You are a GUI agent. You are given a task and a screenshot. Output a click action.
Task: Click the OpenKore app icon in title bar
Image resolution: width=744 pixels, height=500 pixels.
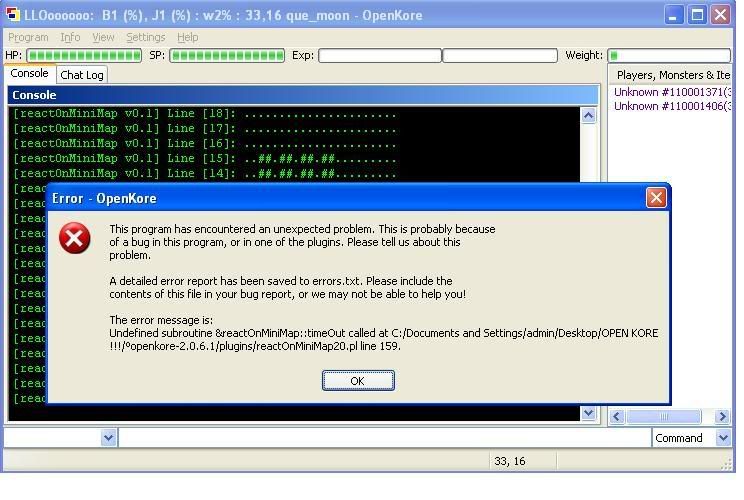(12, 14)
